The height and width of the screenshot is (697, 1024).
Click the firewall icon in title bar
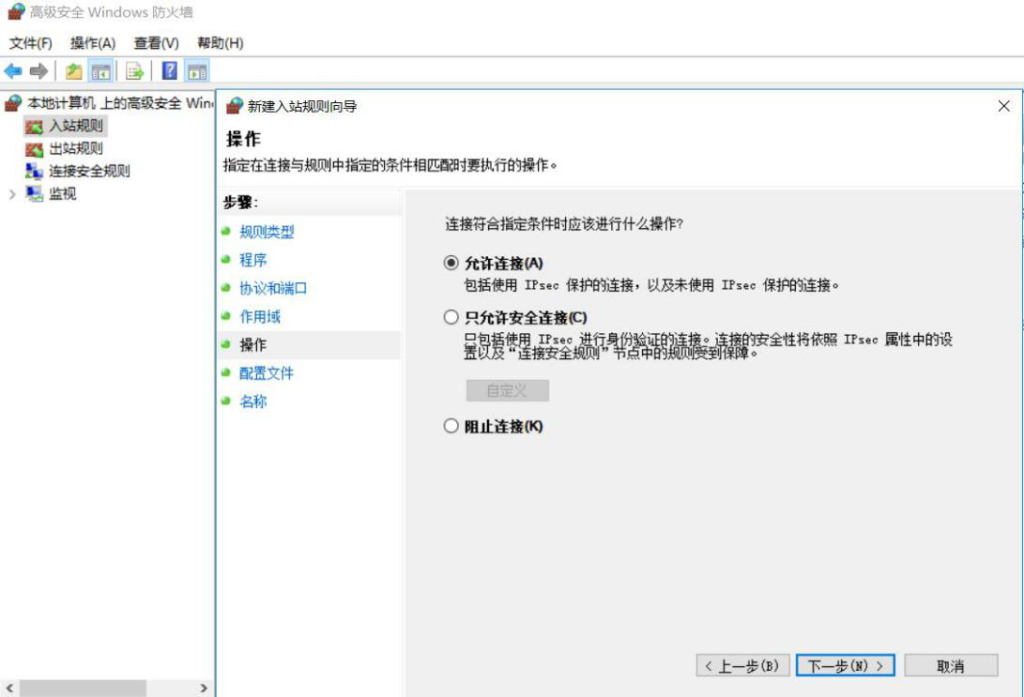click(16, 11)
